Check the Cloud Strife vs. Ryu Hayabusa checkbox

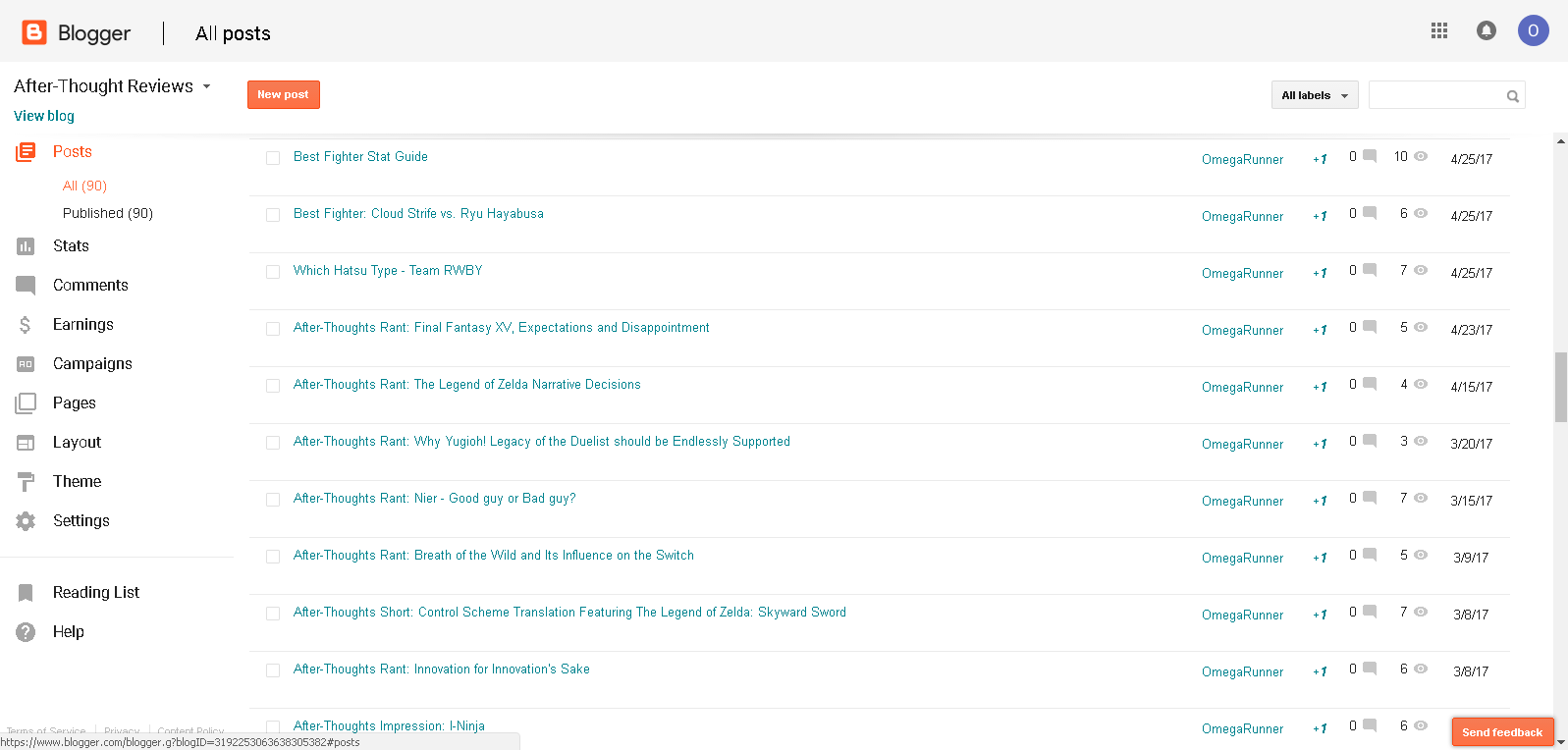point(273,215)
